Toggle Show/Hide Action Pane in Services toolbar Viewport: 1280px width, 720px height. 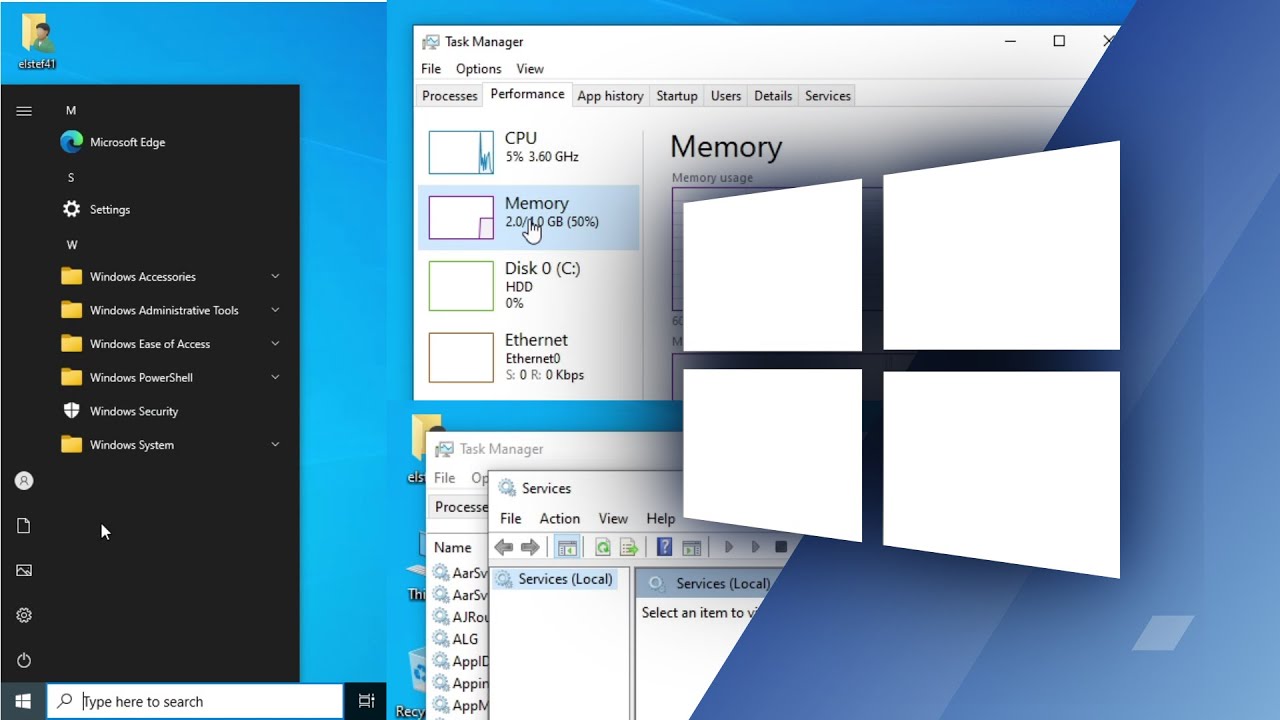pyautogui.click(x=691, y=547)
